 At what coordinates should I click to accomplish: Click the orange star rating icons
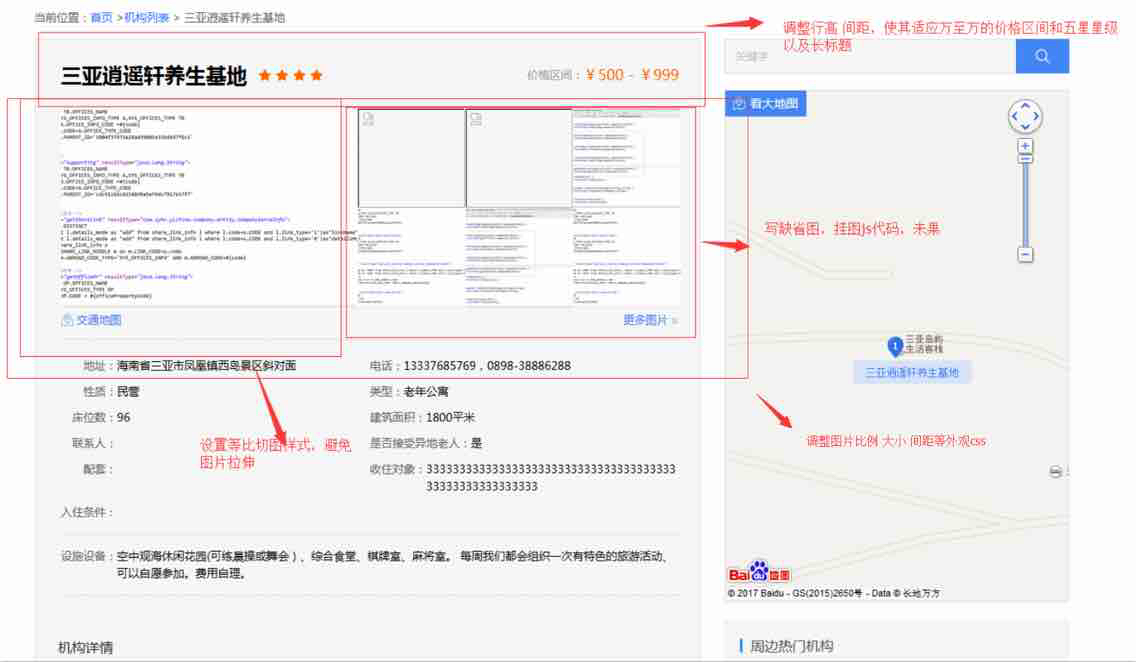[x=290, y=75]
